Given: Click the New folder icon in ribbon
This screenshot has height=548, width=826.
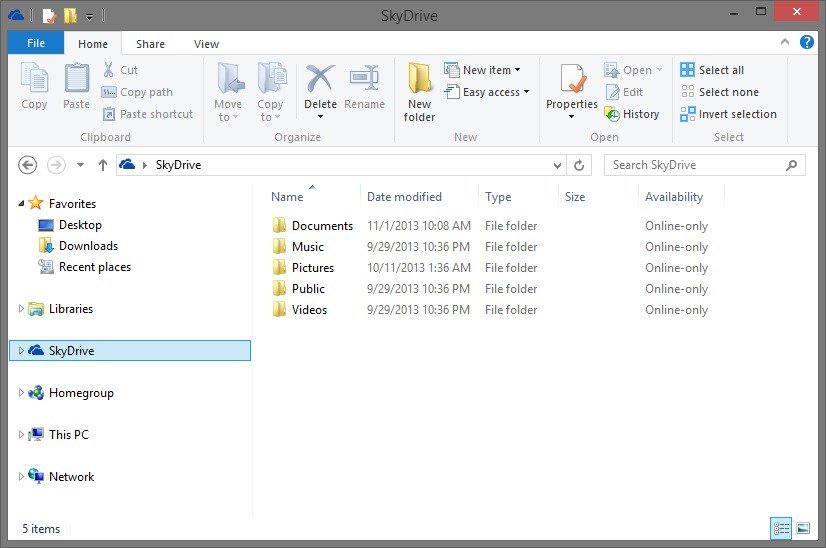Looking at the screenshot, I should 419,80.
